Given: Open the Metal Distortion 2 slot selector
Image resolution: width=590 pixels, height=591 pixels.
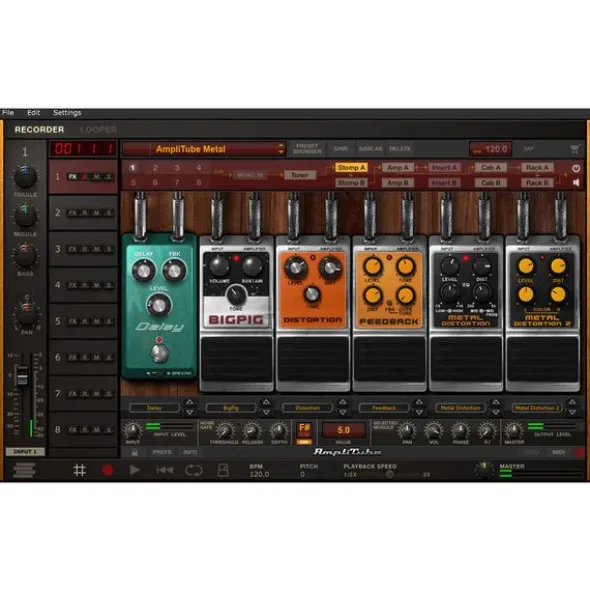Looking at the screenshot, I should click(537, 408).
